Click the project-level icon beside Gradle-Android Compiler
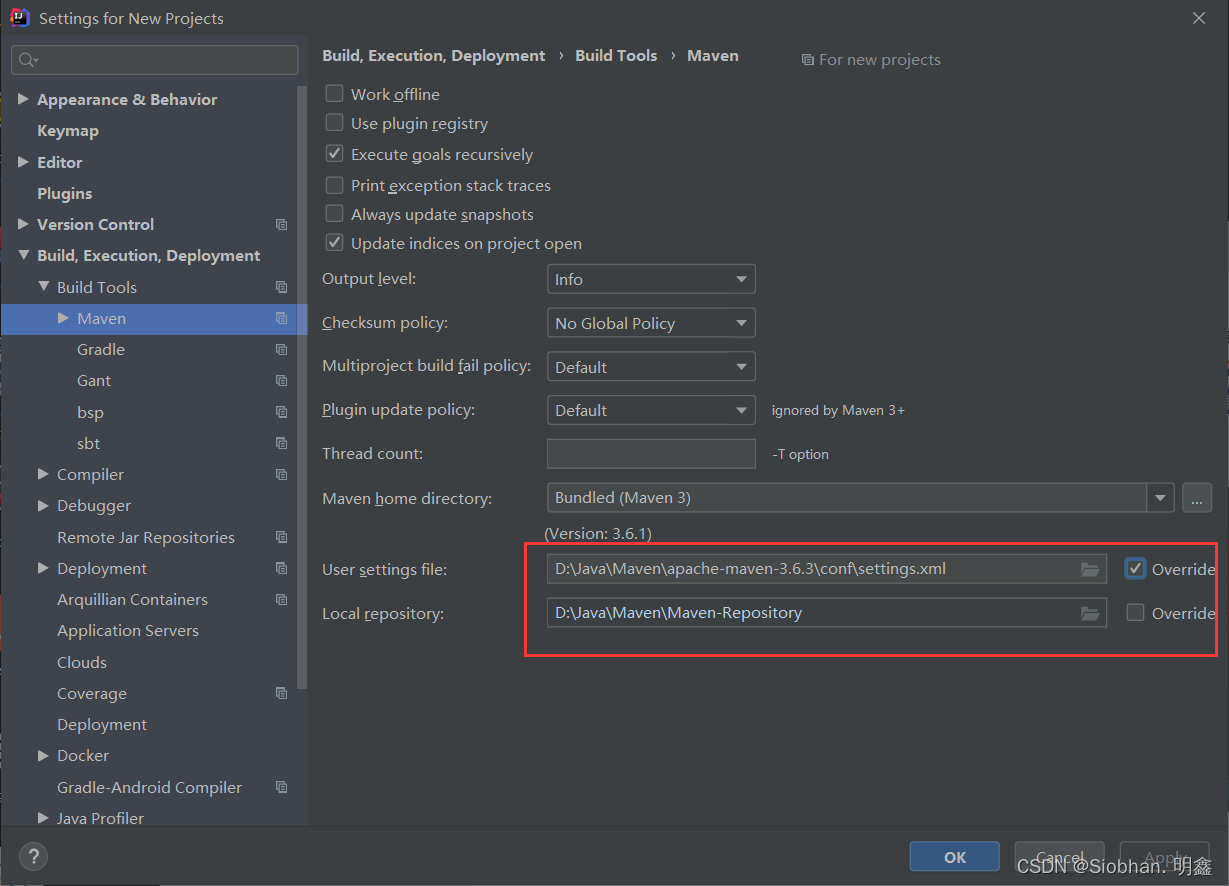The image size is (1229, 886). pyautogui.click(x=281, y=787)
